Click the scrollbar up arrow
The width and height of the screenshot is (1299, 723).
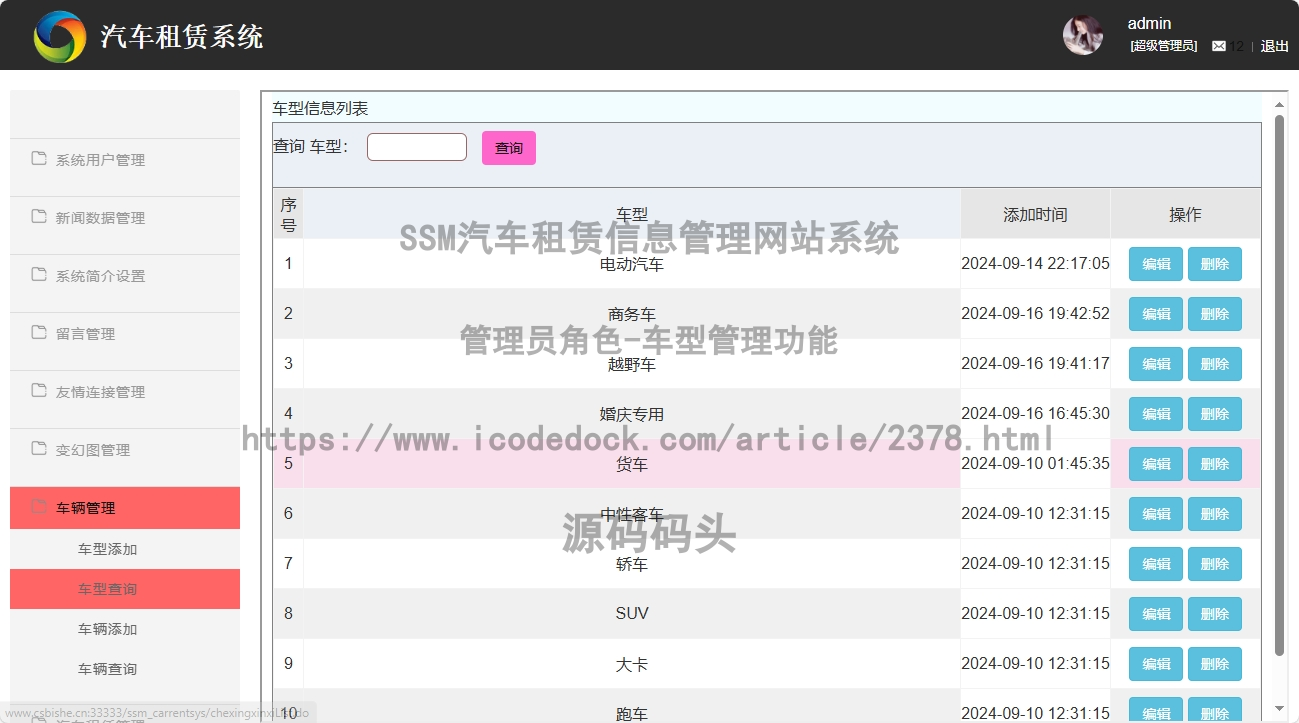coord(1279,104)
